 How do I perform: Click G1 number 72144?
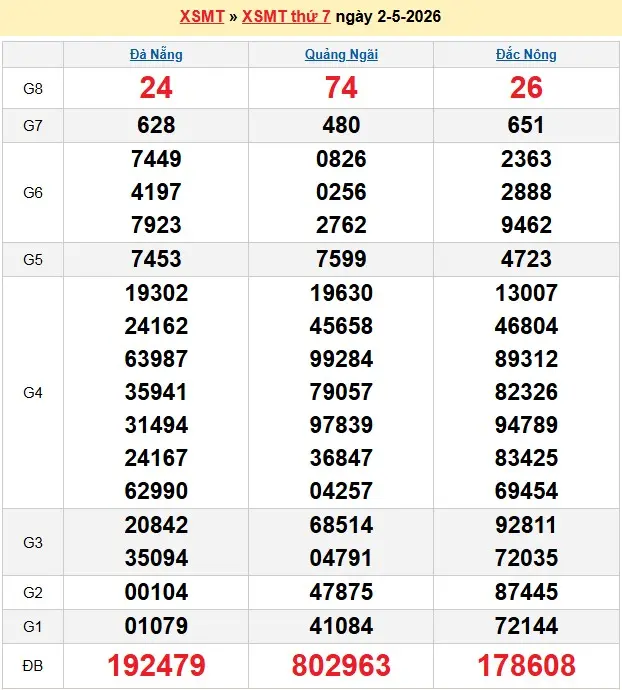pyautogui.click(x=526, y=626)
